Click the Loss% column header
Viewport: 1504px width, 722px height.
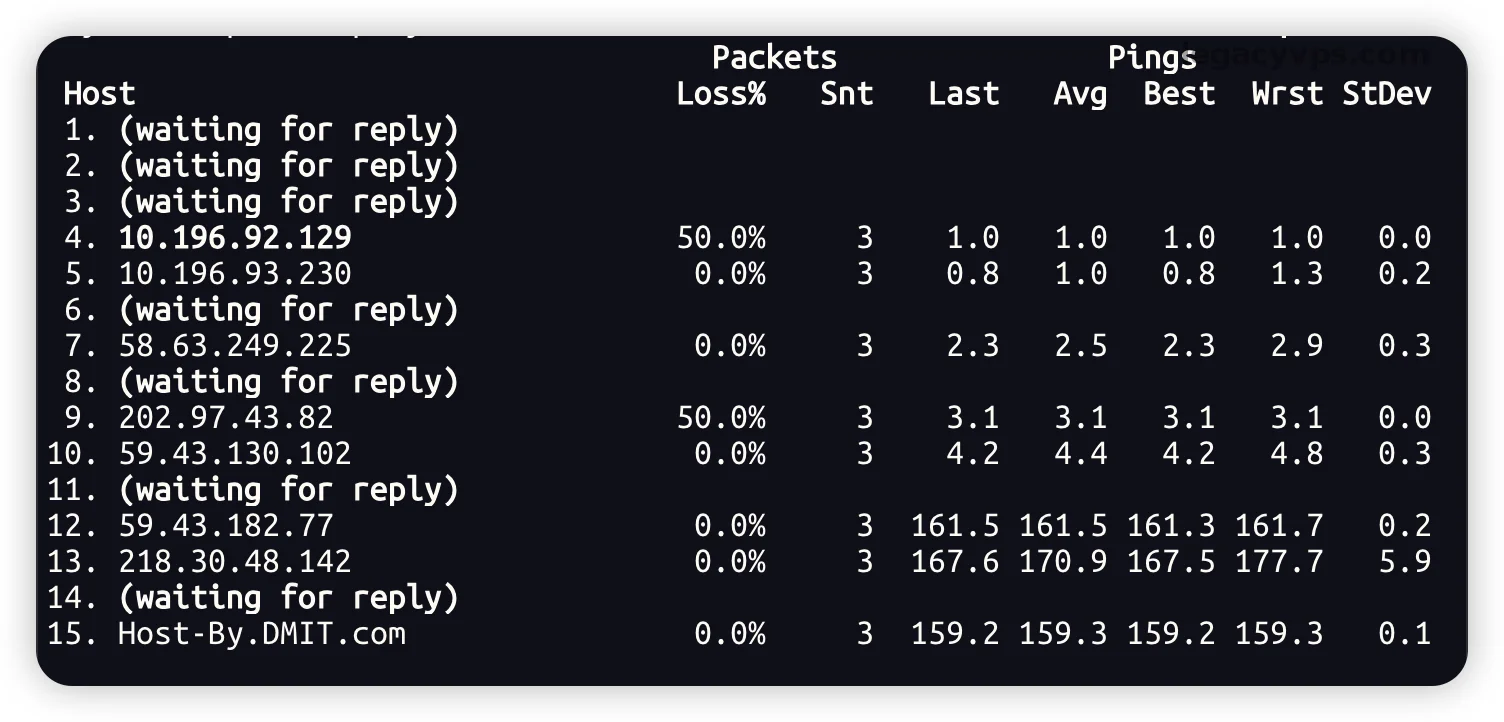point(721,94)
